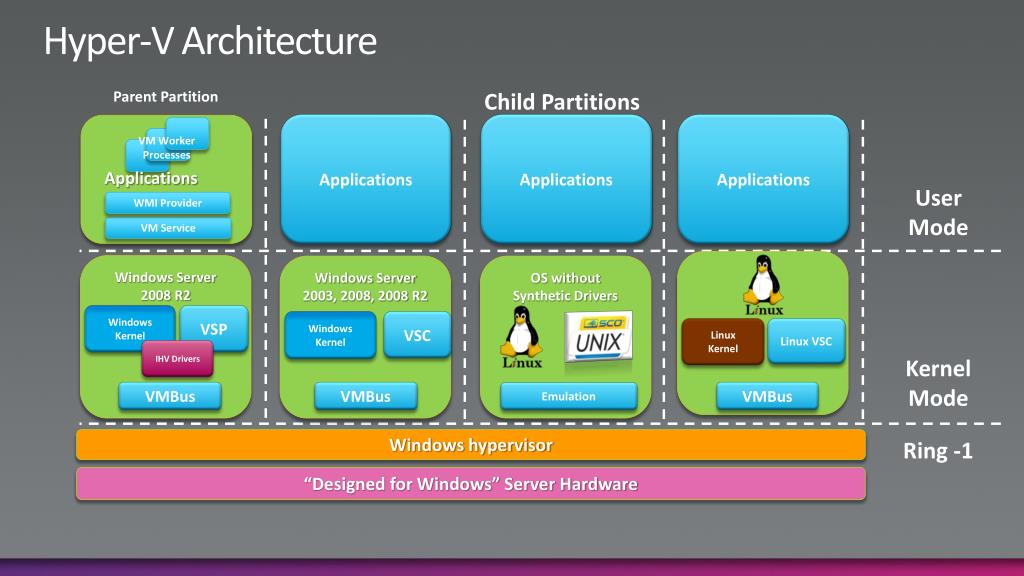Select the brown Linux Kernel box
The image size is (1024, 576).
coord(723,342)
